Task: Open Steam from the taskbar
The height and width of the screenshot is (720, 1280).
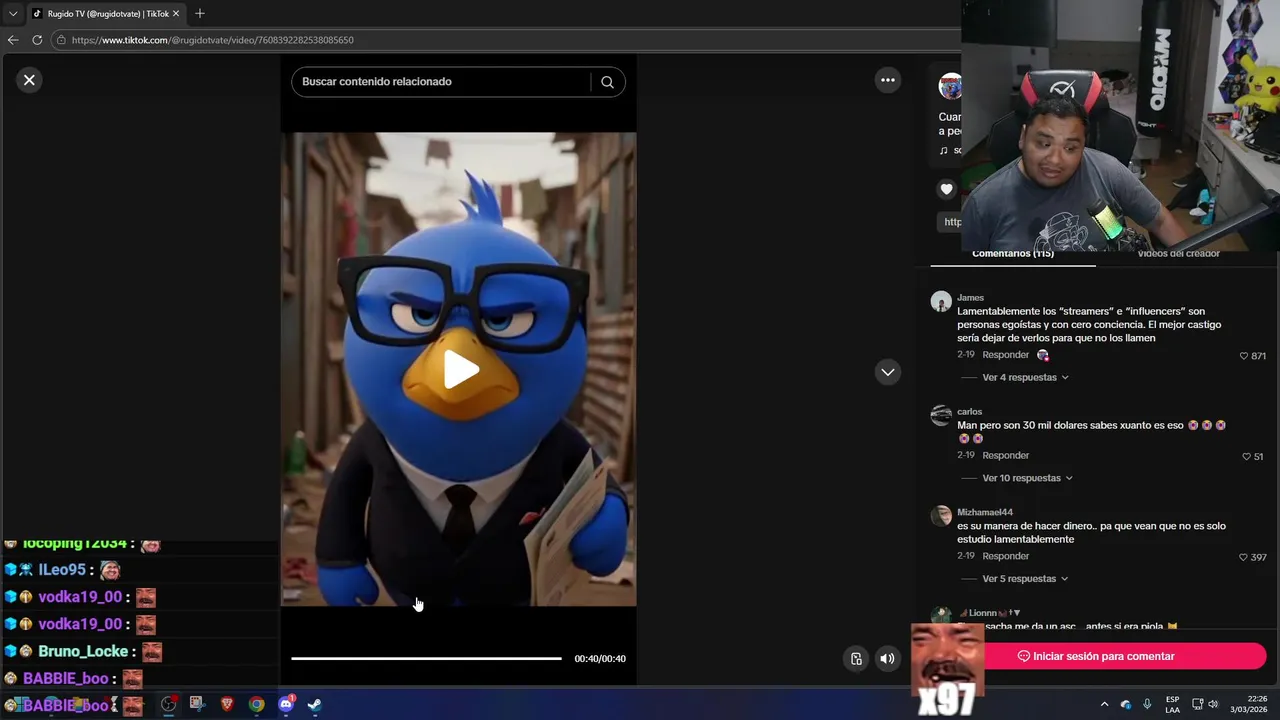Action: coord(314,704)
